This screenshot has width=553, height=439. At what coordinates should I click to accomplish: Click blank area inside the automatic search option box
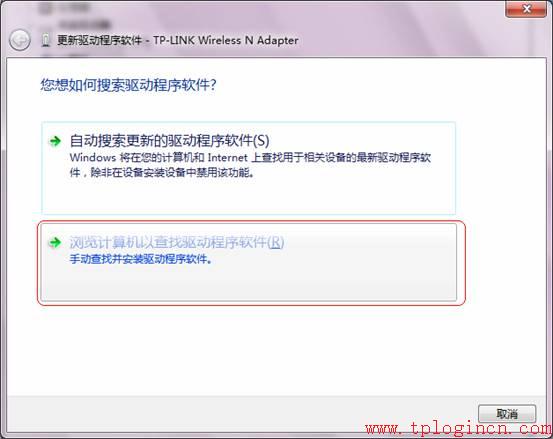coord(247,197)
